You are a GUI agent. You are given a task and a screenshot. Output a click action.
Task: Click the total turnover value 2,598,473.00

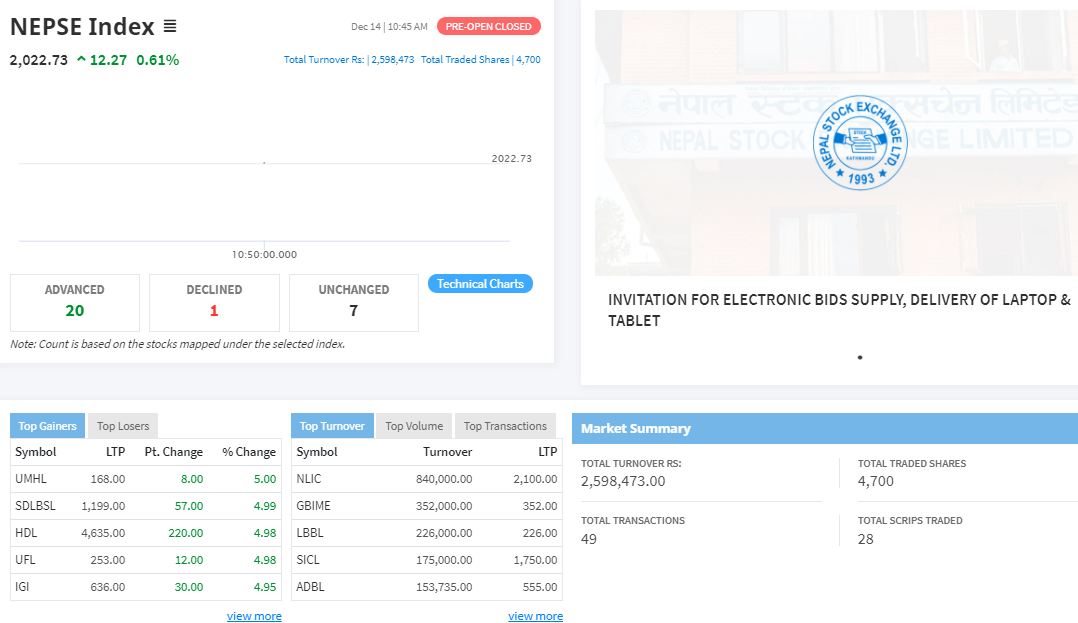coord(623,481)
